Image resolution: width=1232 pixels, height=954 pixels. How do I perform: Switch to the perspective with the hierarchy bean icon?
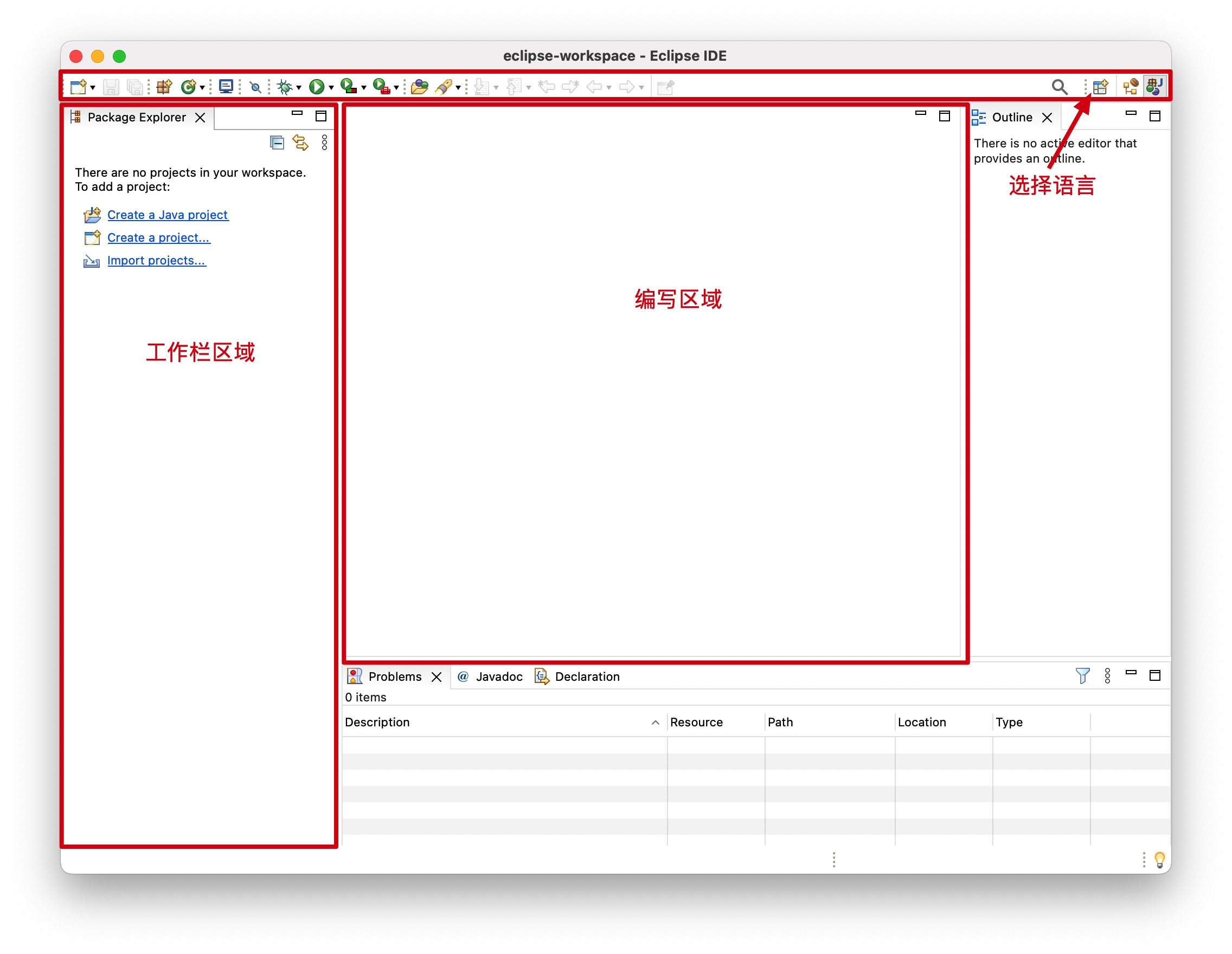click(x=1131, y=87)
